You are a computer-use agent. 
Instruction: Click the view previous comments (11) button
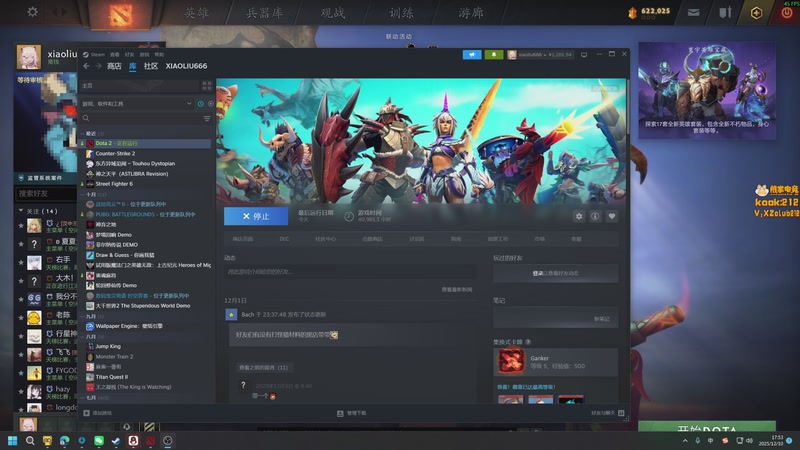coord(263,367)
